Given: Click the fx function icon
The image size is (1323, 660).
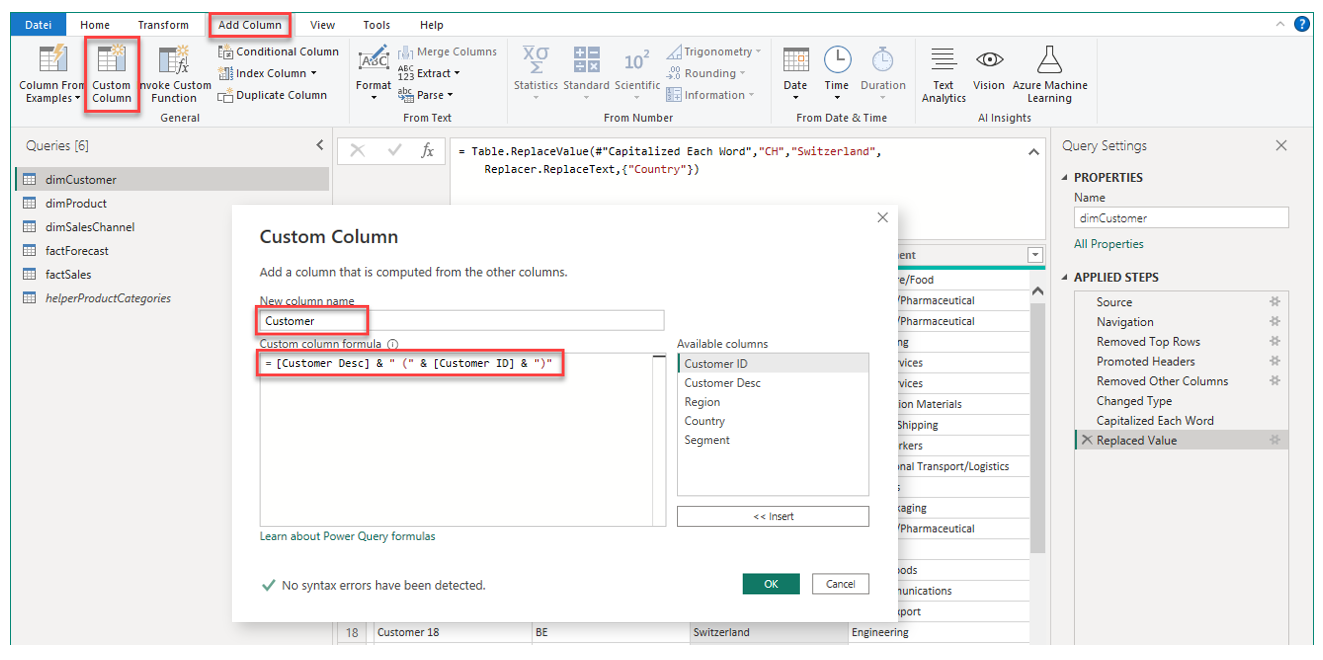Looking at the screenshot, I should [427, 151].
